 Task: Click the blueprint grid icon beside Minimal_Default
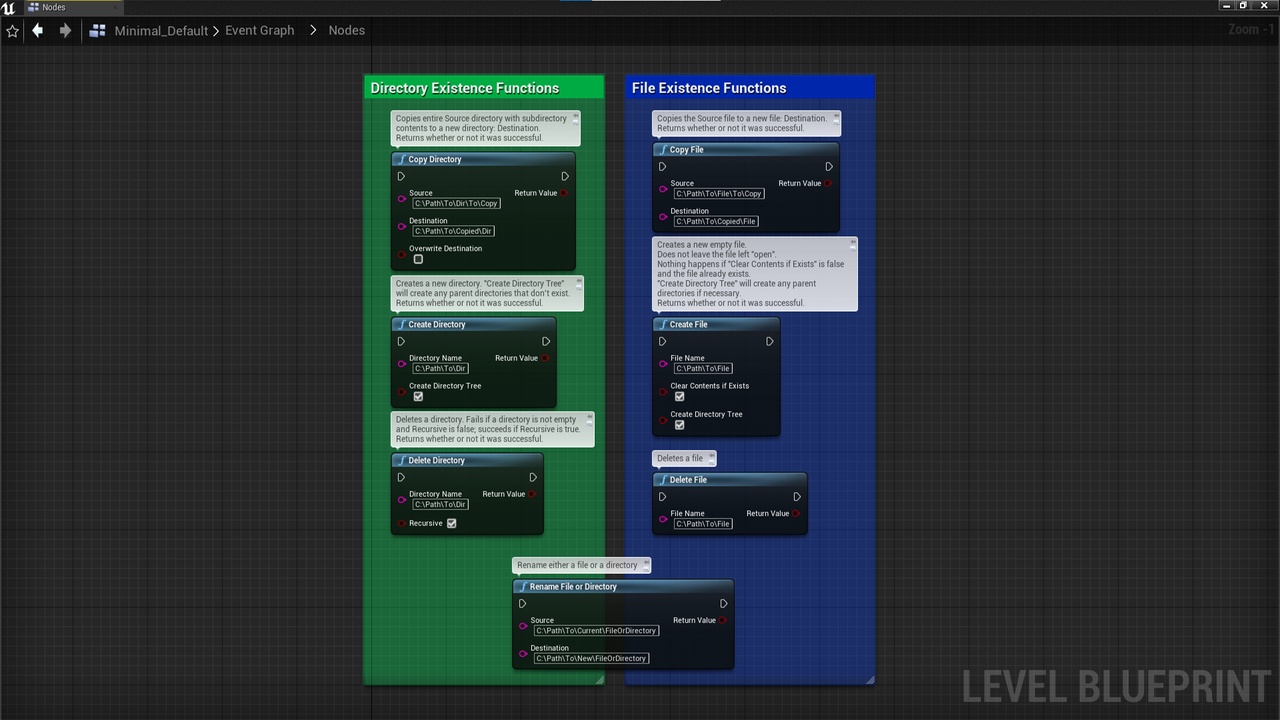98,31
